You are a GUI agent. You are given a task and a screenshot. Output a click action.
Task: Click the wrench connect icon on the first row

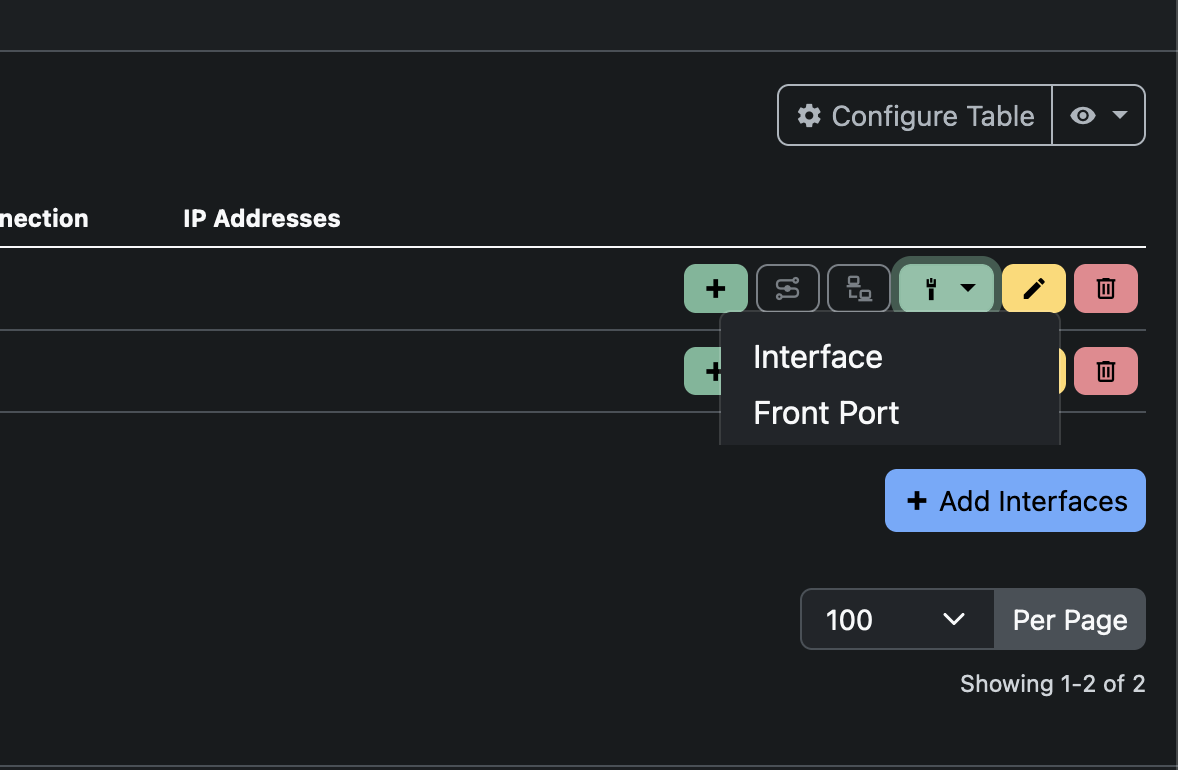(932, 288)
